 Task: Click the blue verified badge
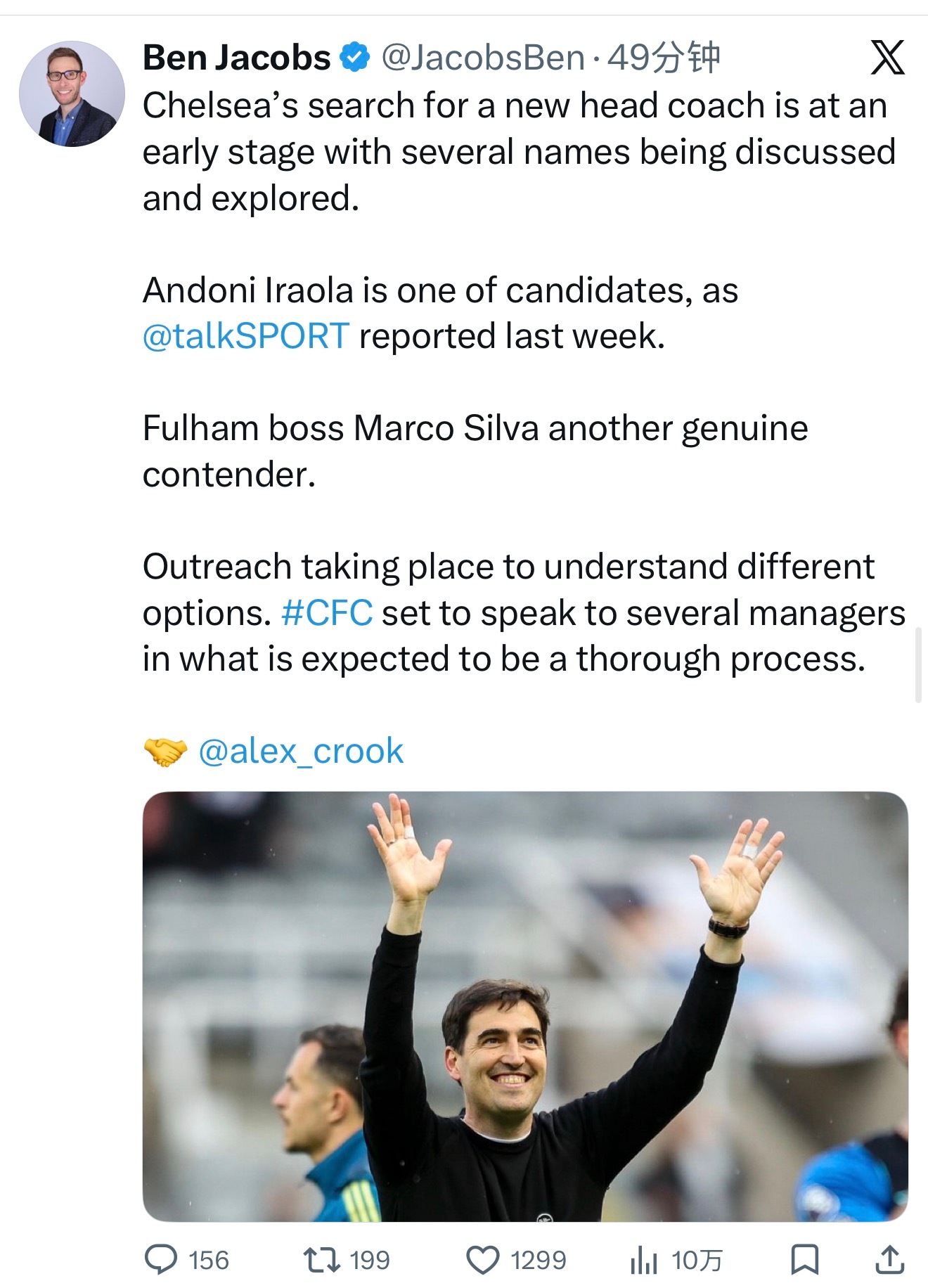point(355,58)
